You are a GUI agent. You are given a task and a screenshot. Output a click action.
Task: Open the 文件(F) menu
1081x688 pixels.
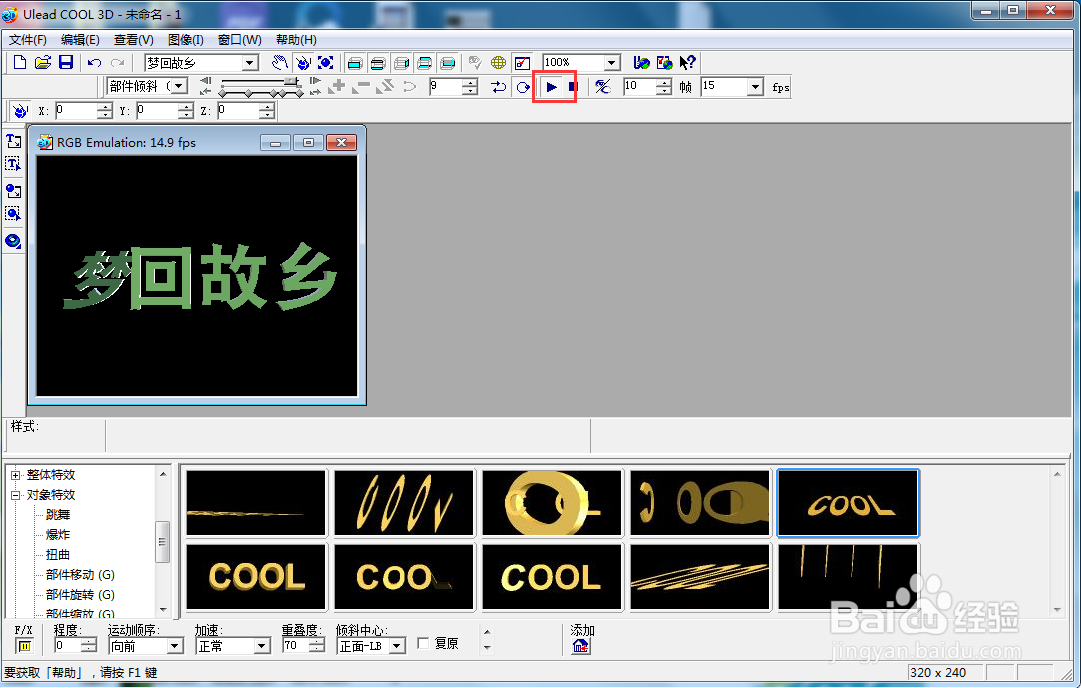28,40
